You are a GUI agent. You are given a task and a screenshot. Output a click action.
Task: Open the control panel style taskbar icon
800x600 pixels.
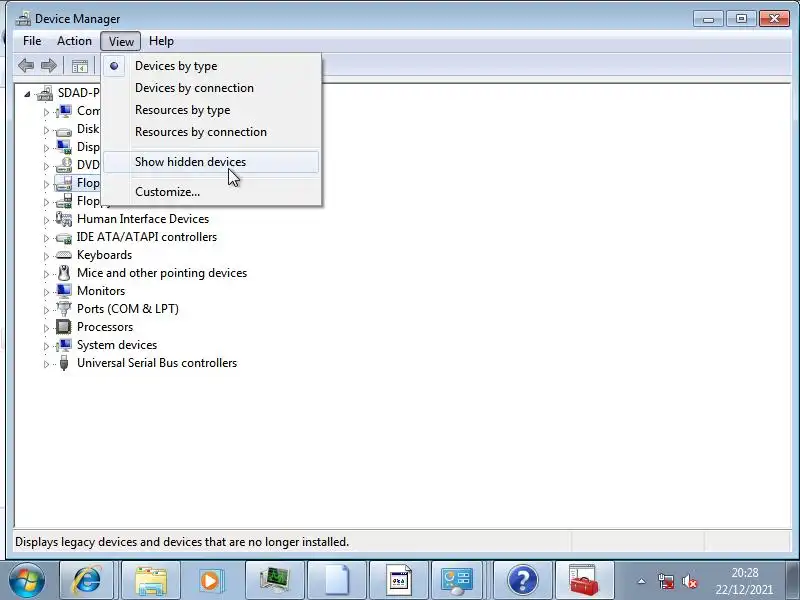pos(456,580)
